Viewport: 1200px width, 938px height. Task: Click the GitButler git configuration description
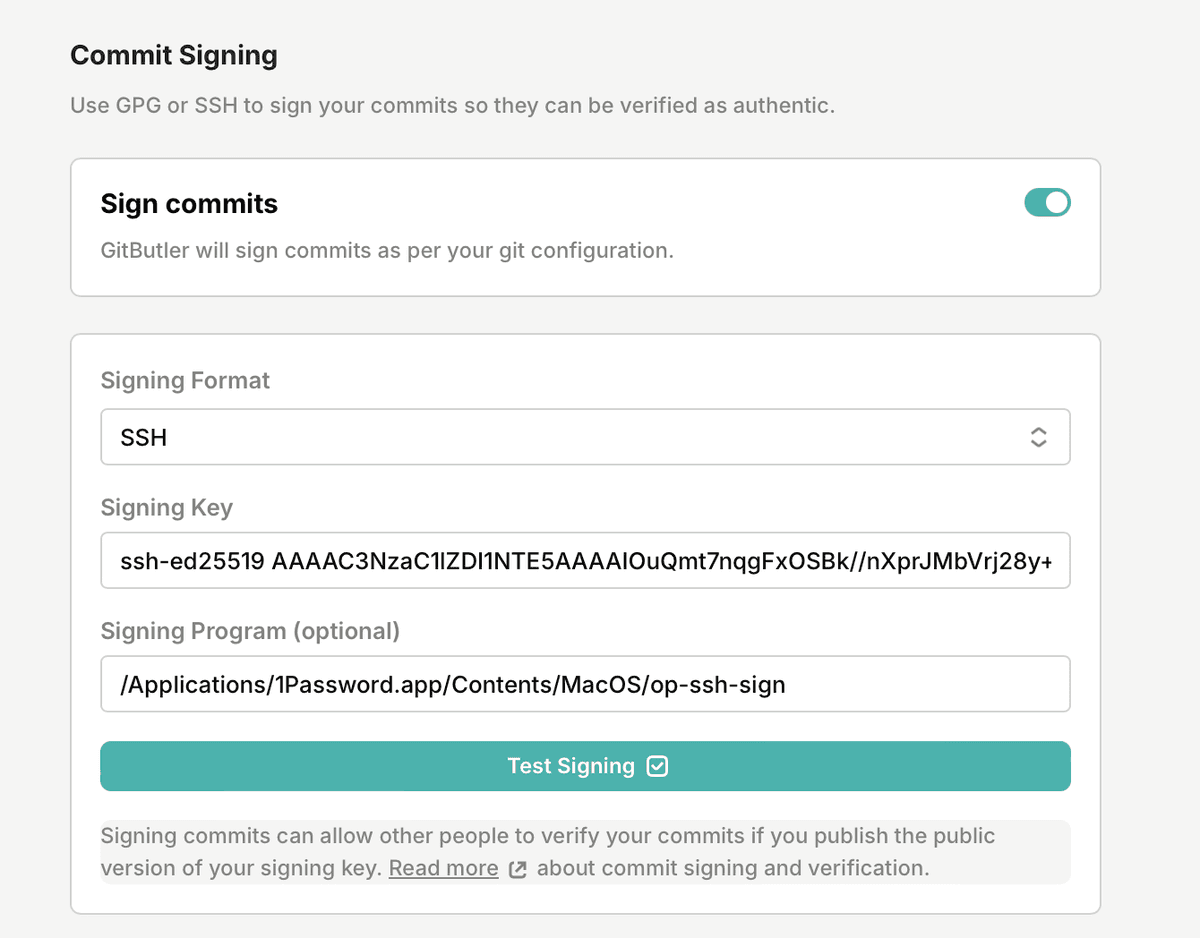pyautogui.click(x=387, y=250)
